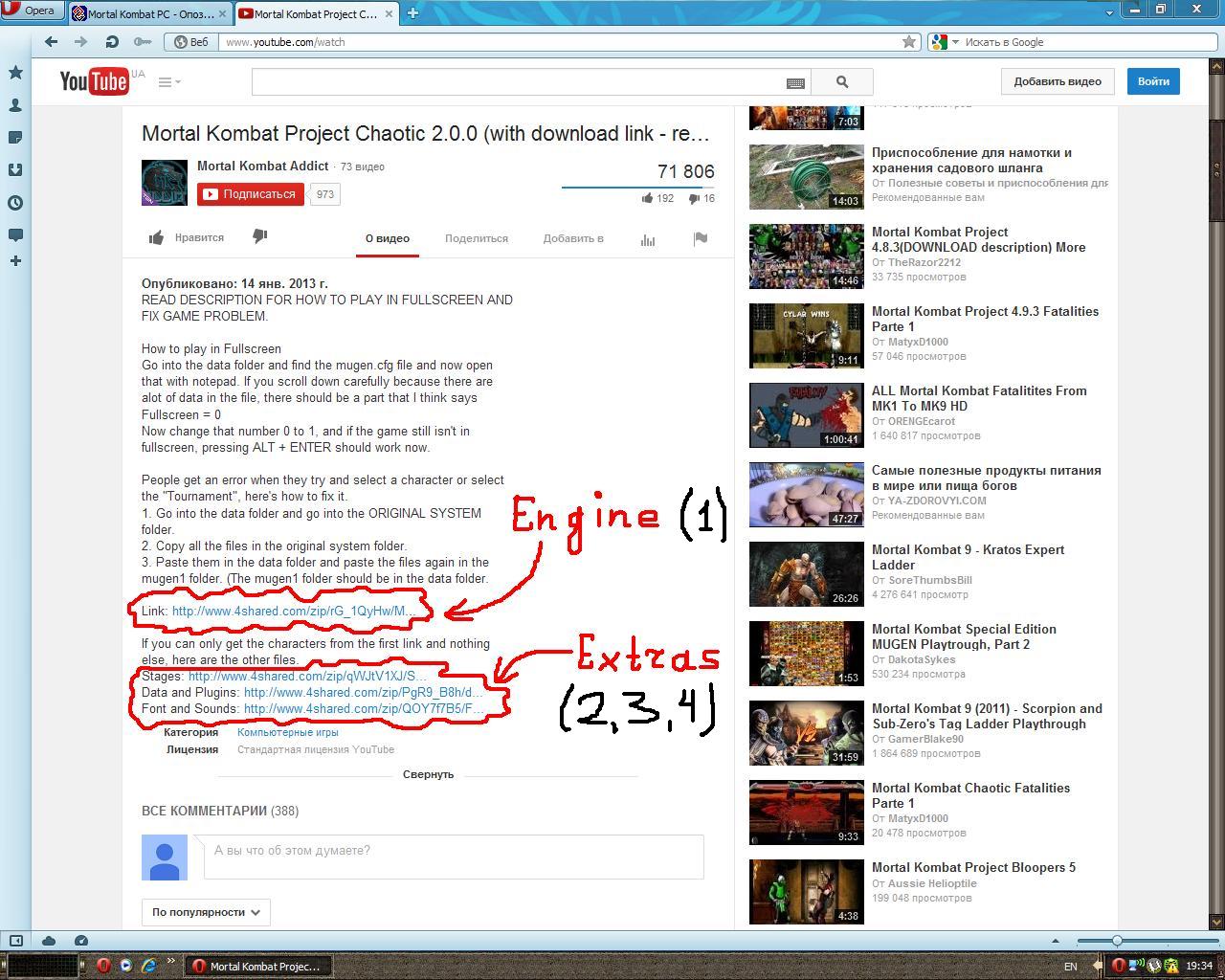This screenshot has height=980, width=1225.
Task: Click the 'Веб' site info badge
Action: (190, 42)
